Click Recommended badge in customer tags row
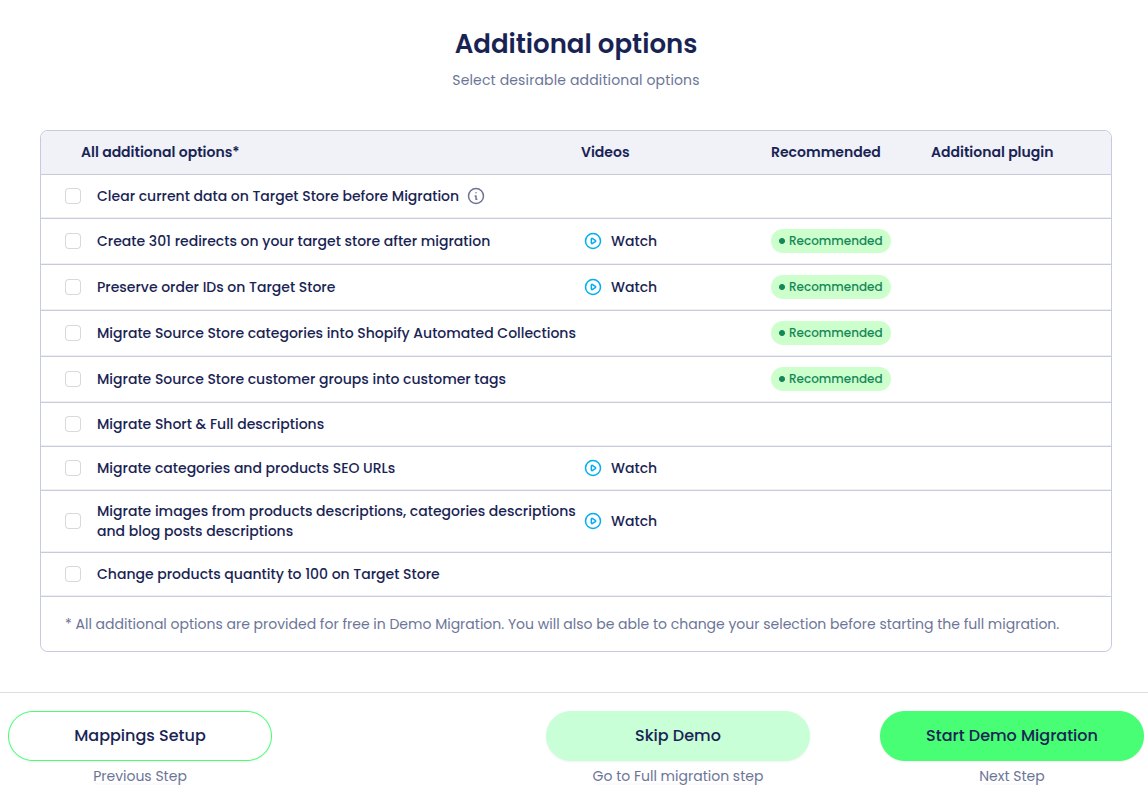 pyautogui.click(x=830, y=379)
